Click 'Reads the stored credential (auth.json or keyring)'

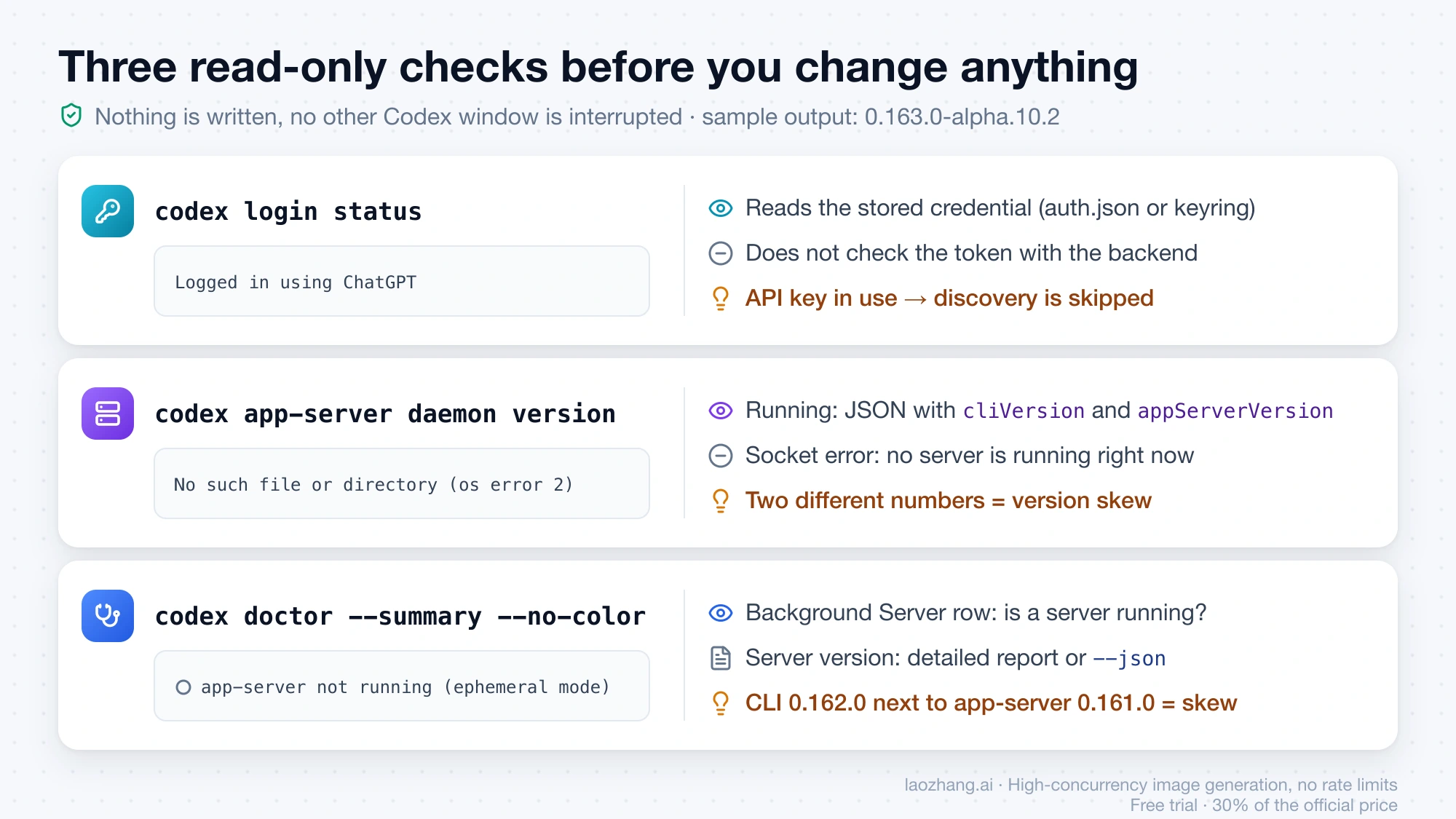pyautogui.click(x=1000, y=208)
